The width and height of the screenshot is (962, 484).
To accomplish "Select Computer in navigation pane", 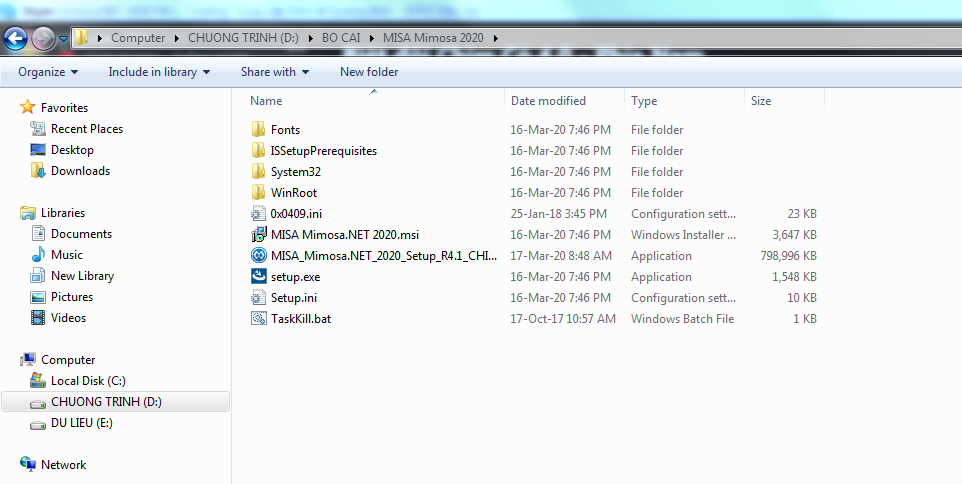I will 67,359.
